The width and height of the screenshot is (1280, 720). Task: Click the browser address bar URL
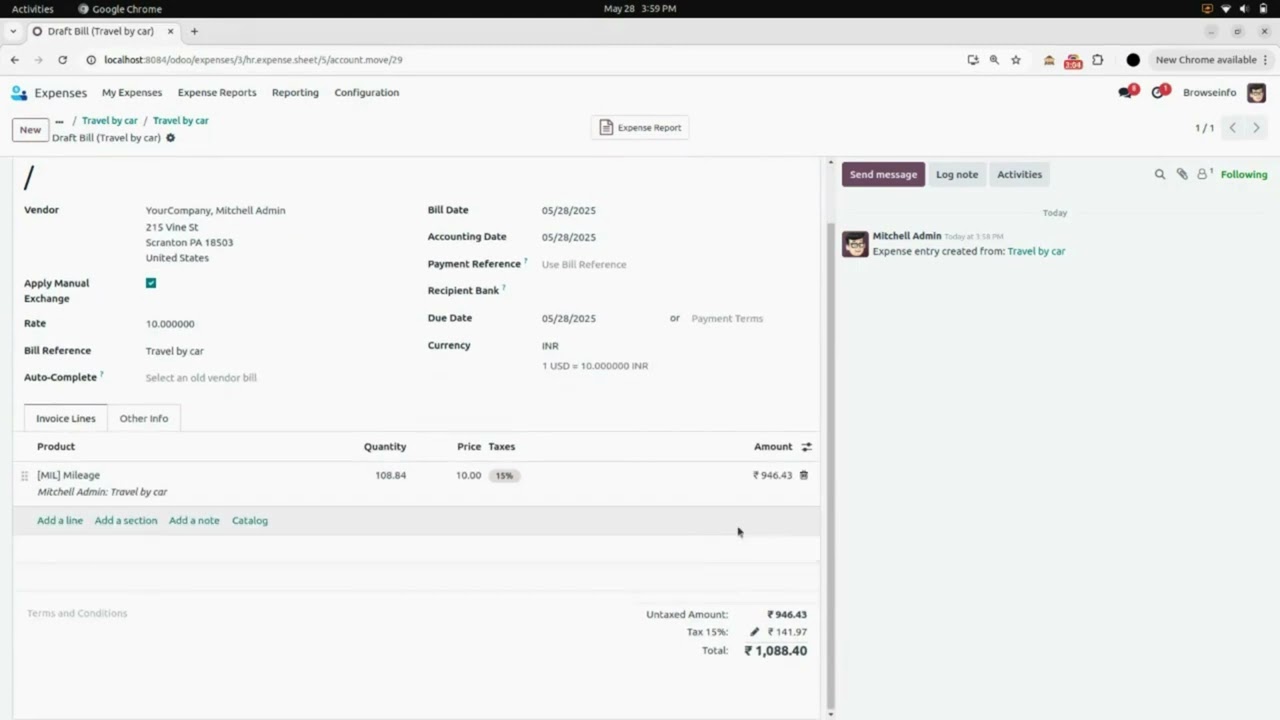click(x=253, y=60)
